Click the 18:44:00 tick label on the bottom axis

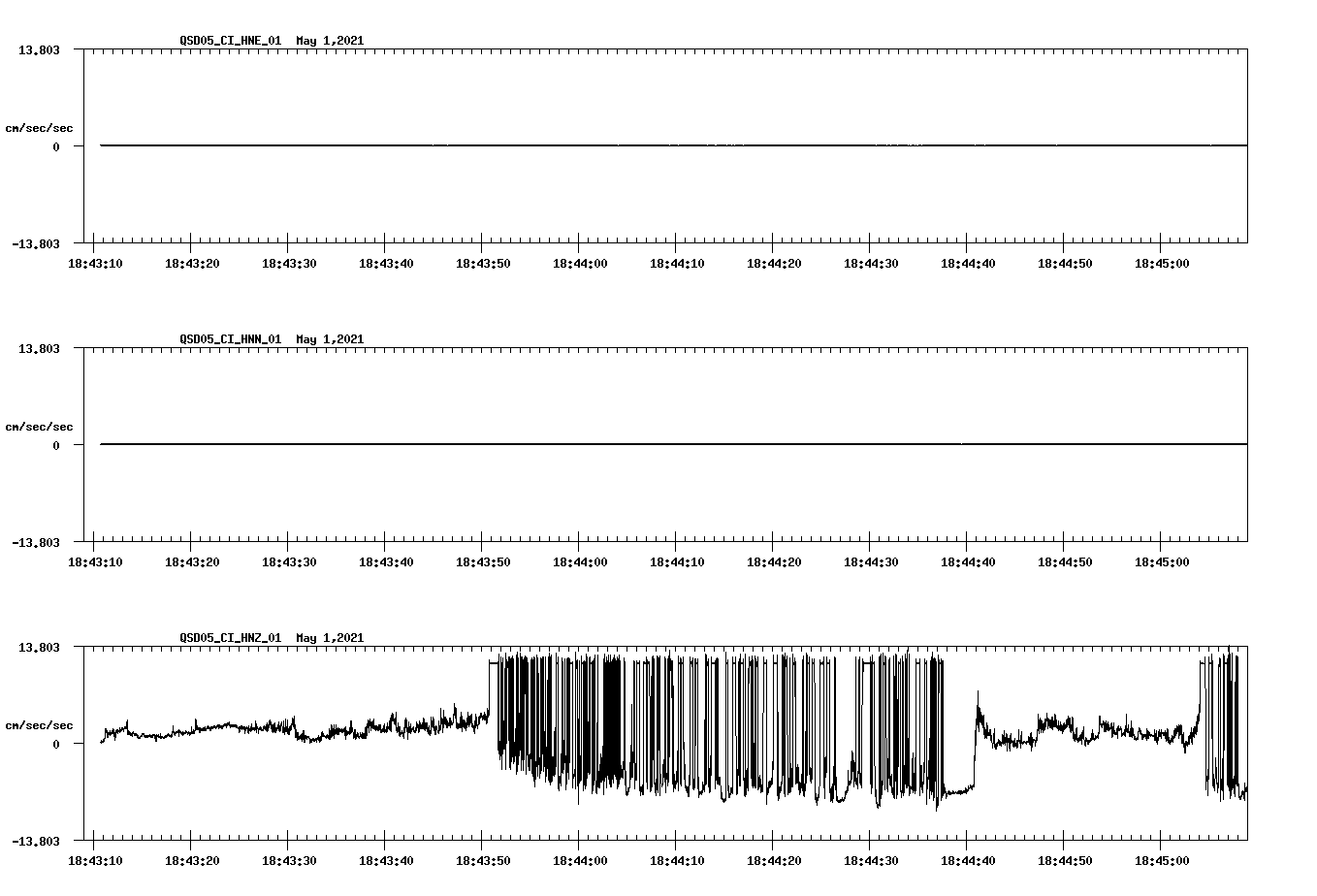(582, 858)
